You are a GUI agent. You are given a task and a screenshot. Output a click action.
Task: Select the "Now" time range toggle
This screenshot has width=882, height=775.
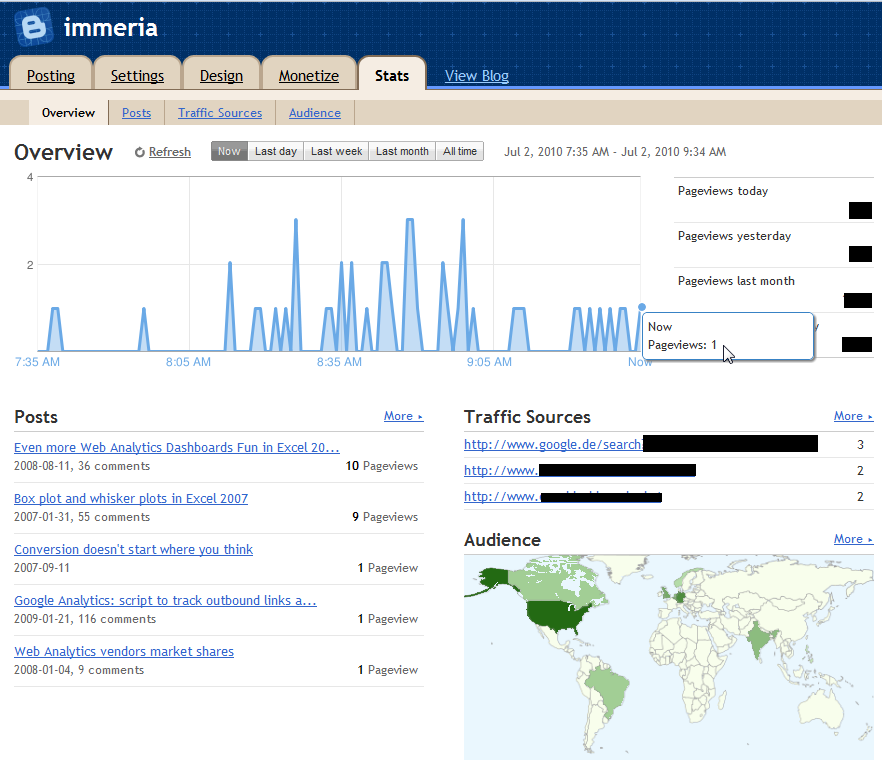click(x=228, y=151)
